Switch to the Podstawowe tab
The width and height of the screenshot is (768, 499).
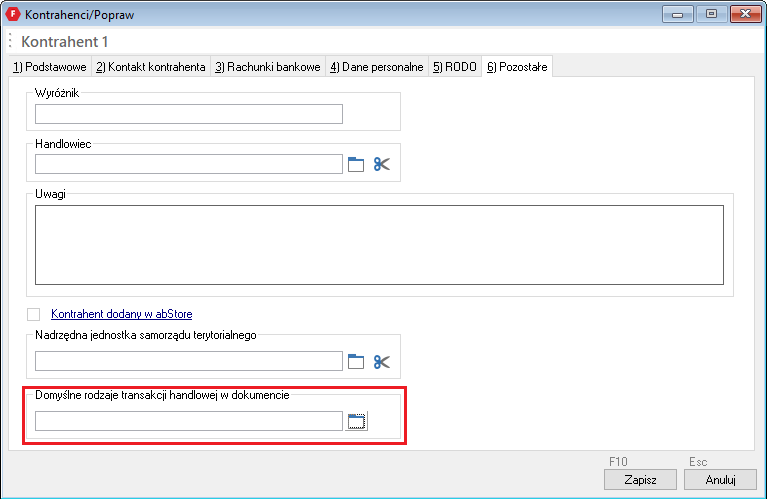49,67
